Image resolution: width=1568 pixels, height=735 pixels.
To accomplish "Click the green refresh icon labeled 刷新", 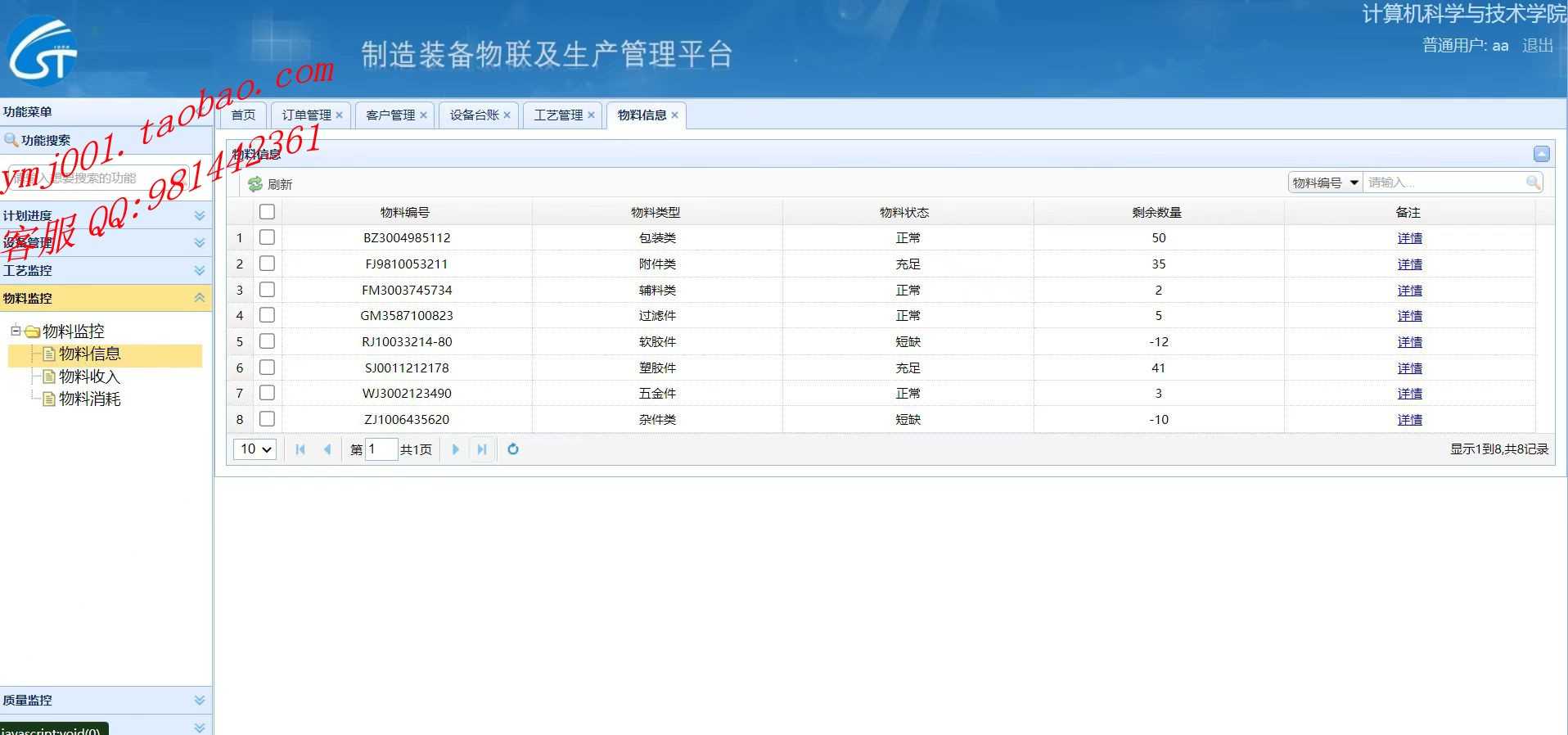I will pos(255,184).
